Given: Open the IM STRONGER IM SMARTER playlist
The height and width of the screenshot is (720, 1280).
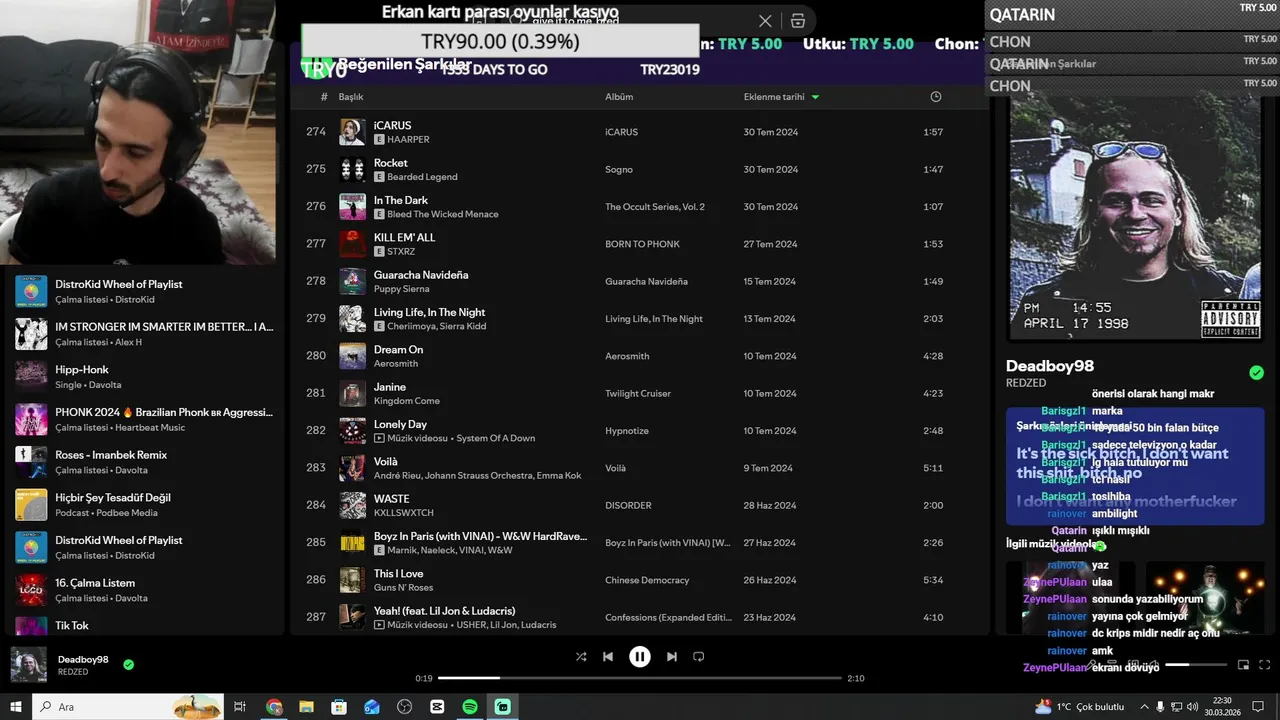Looking at the screenshot, I should 145,334.
